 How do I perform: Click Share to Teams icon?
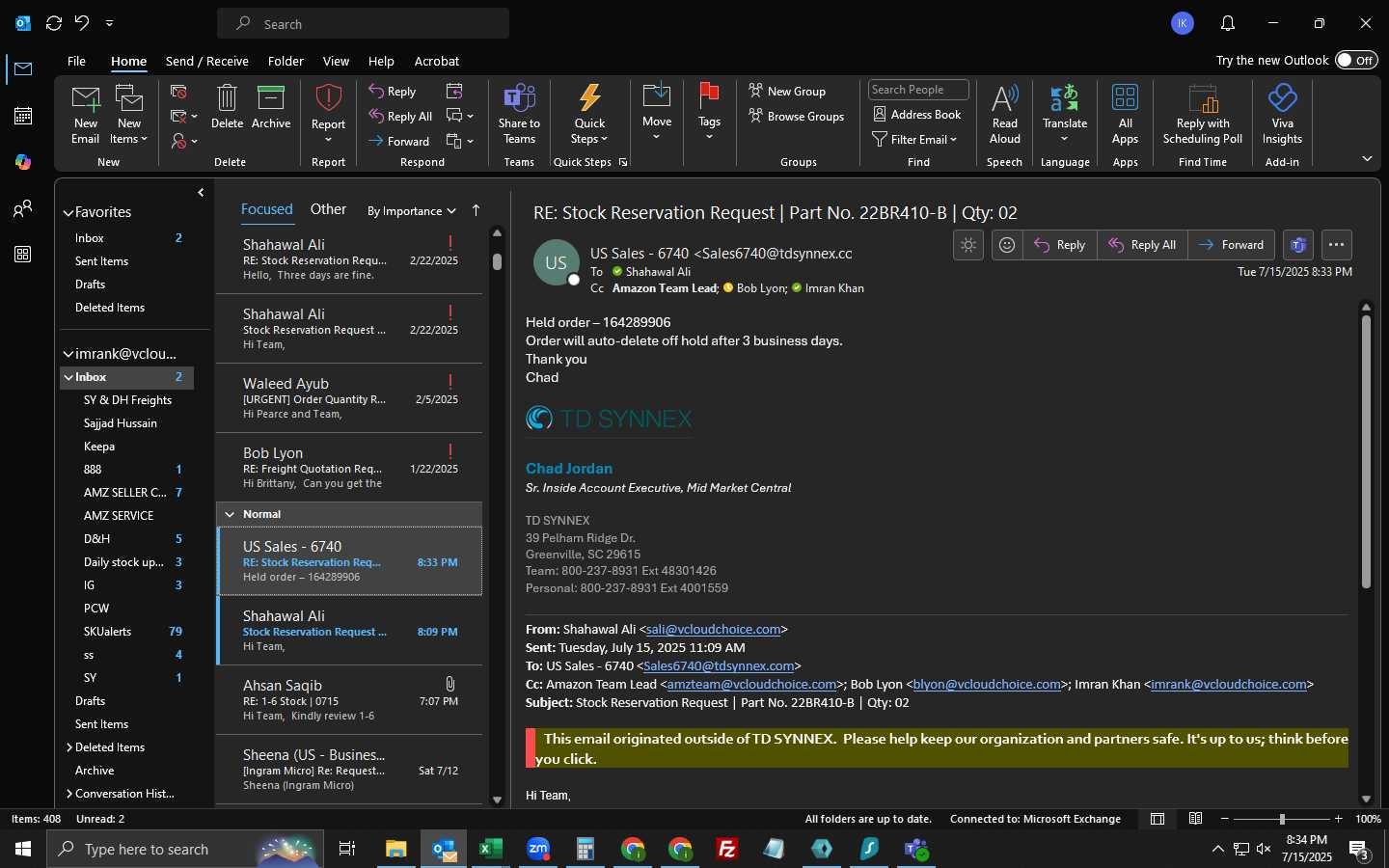(519, 98)
